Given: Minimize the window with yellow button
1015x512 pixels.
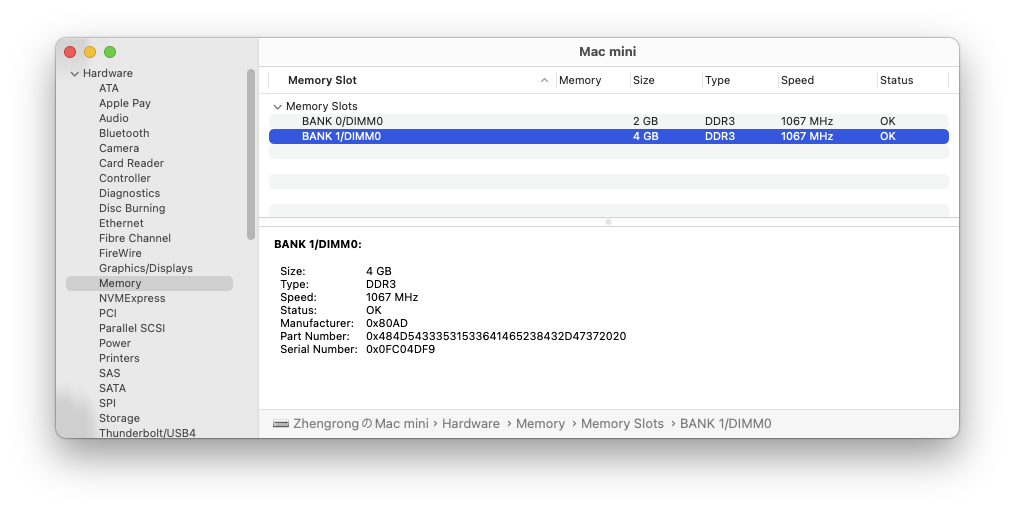Looking at the screenshot, I should (90, 52).
